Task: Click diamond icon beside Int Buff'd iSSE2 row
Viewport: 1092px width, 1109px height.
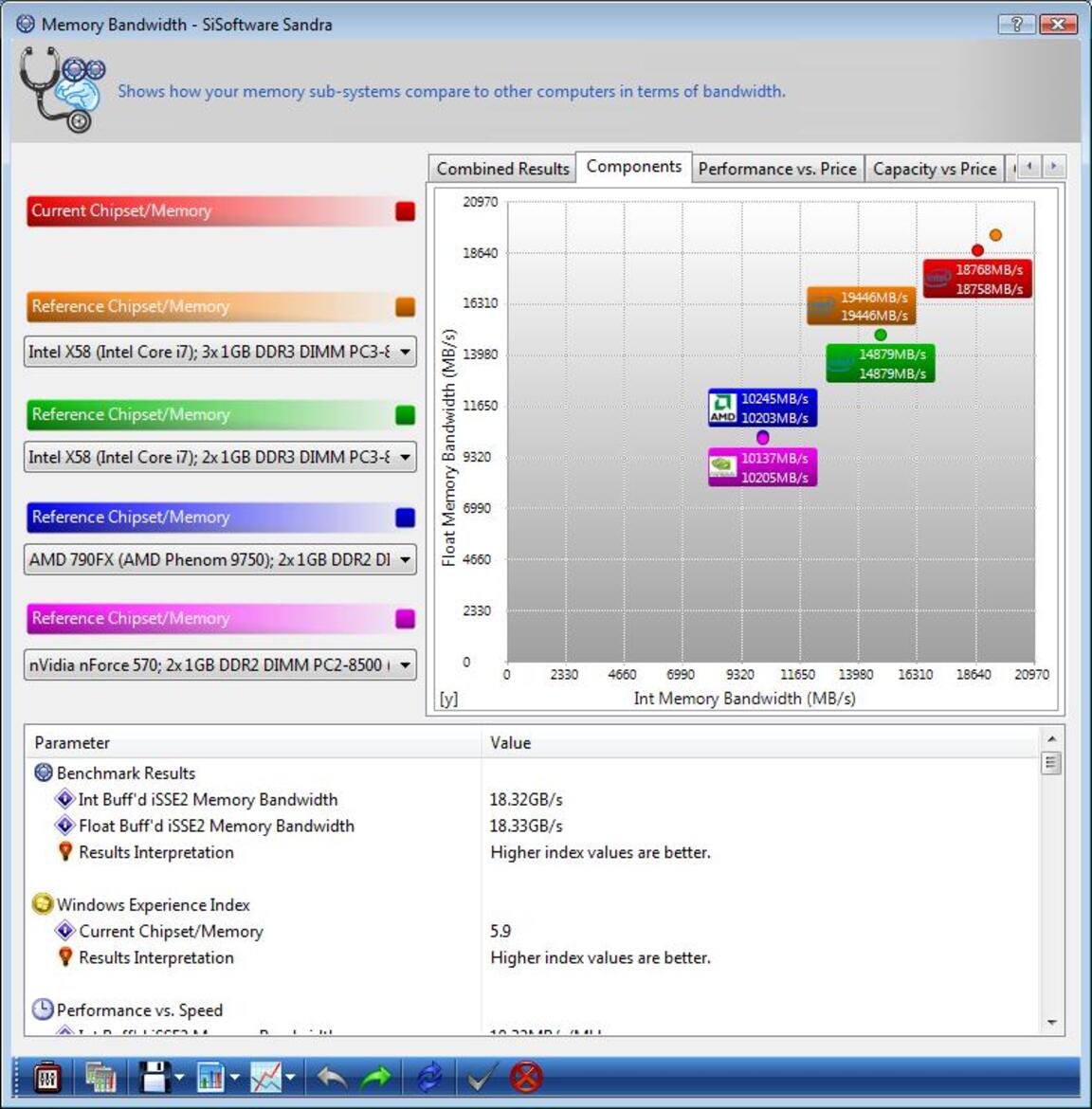Action: [65, 799]
